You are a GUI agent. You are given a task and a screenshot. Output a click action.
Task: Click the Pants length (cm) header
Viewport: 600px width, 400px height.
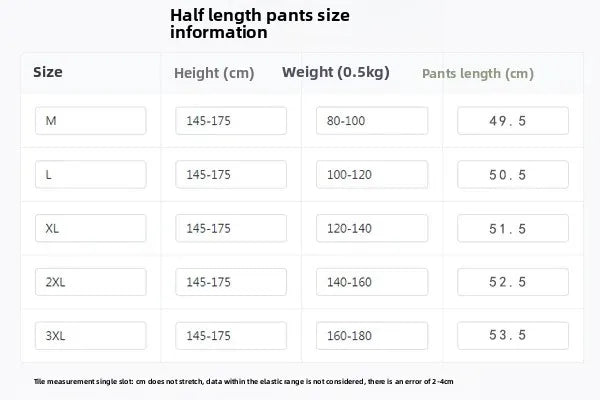[477, 74]
